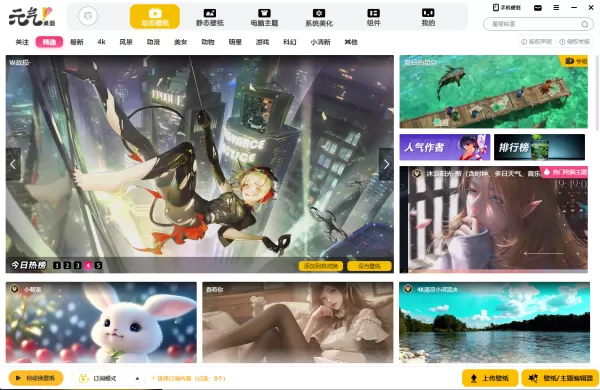This screenshot has height=390, width=600.
Task: Select the 动漫 category
Action: point(153,42)
